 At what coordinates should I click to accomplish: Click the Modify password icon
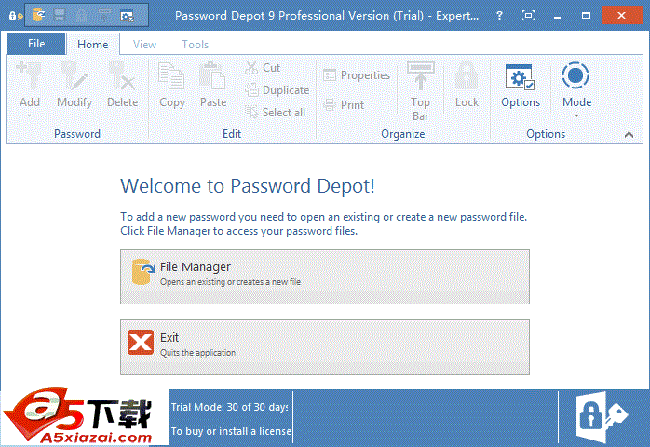75,75
